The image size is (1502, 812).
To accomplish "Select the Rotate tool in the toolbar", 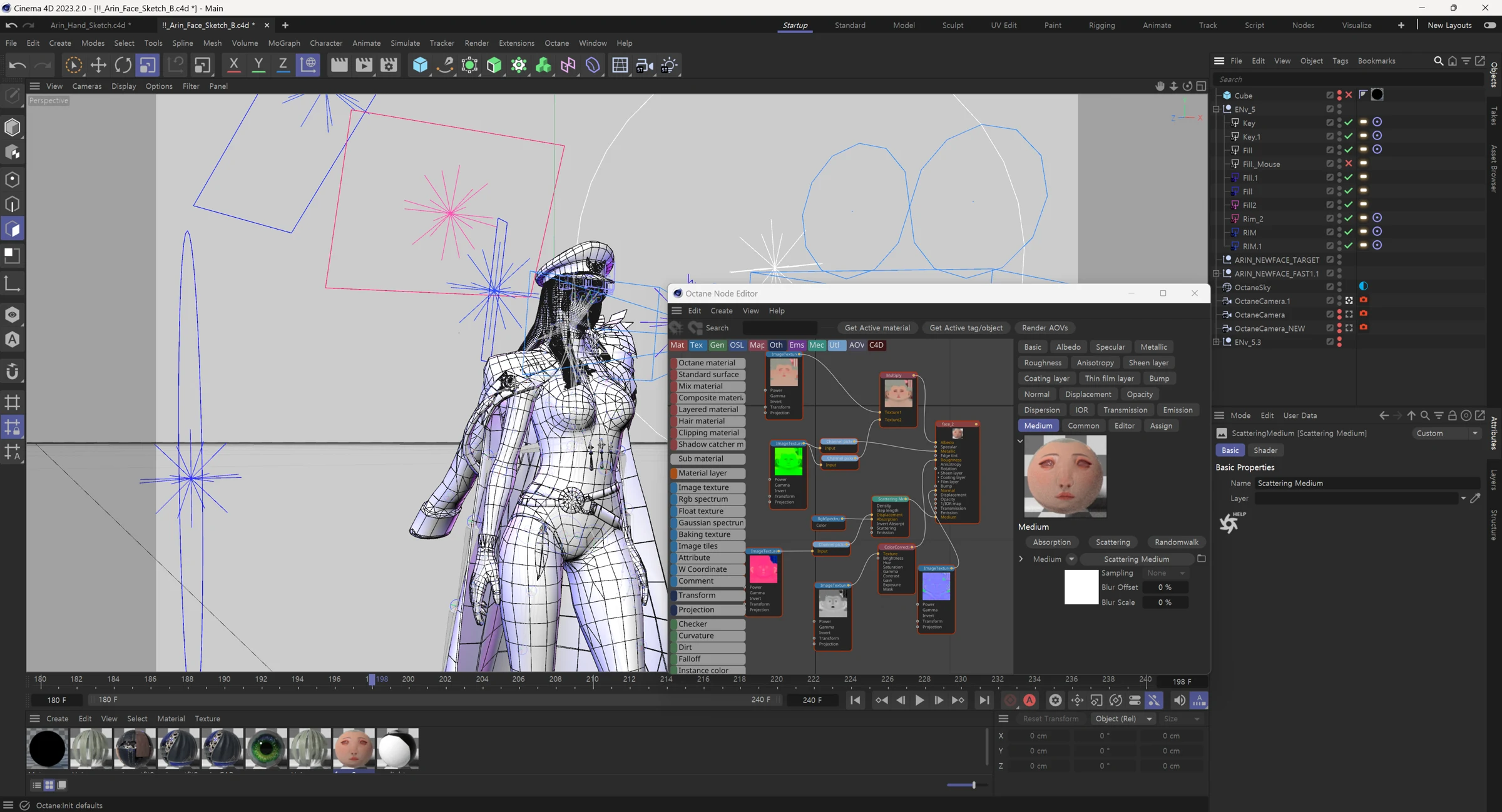I will tap(123, 65).
